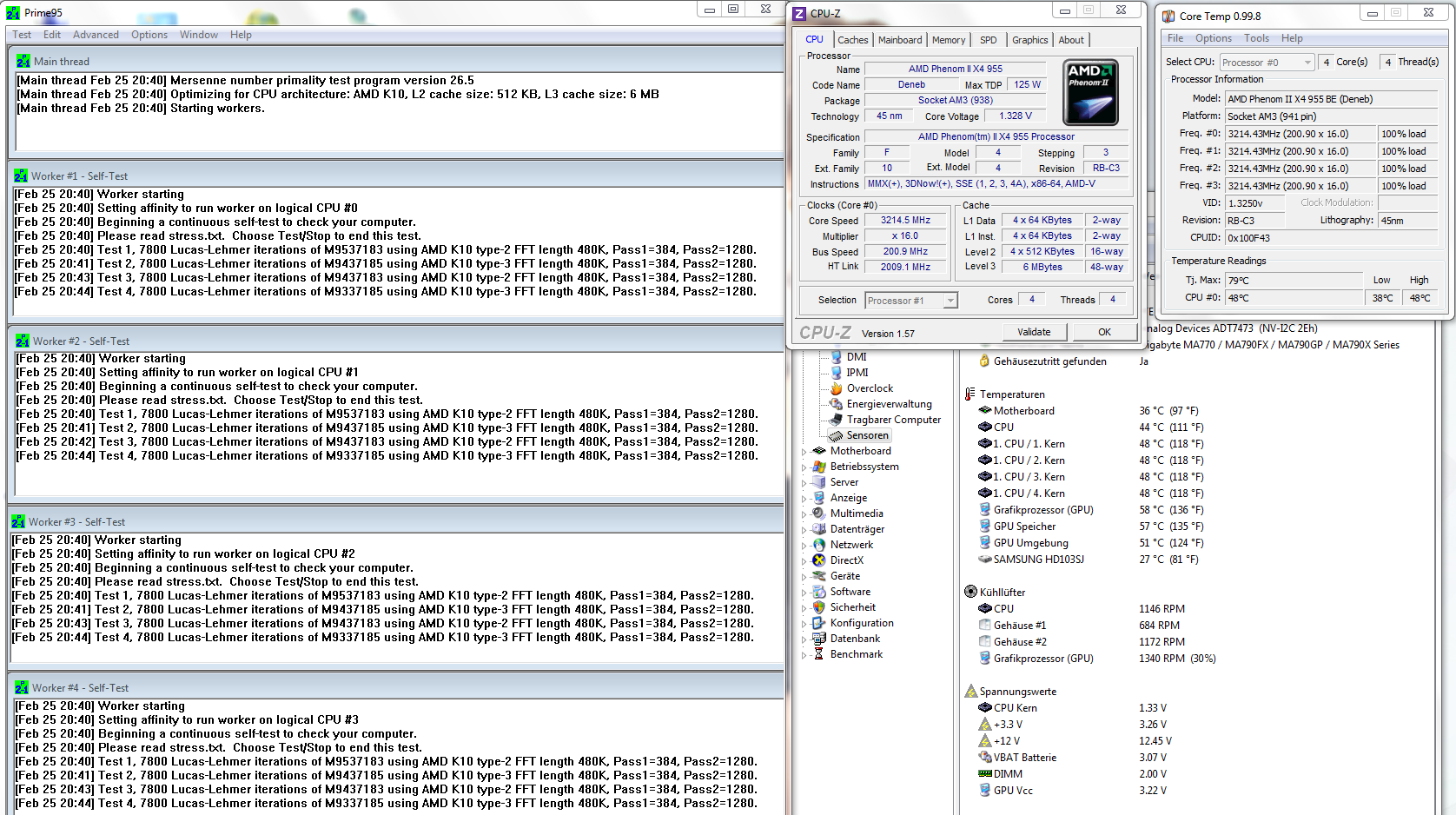The height and width of the screenshot is (815, 1456).
Task: Click the Sicherheit shield icon in the tree
Action: click(x=819, y=607)
